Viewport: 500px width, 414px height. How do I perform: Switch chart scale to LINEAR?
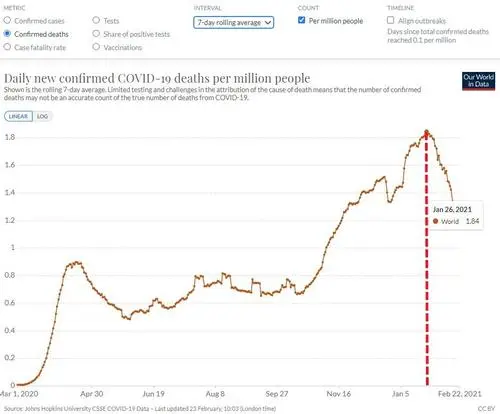point(18,116)
